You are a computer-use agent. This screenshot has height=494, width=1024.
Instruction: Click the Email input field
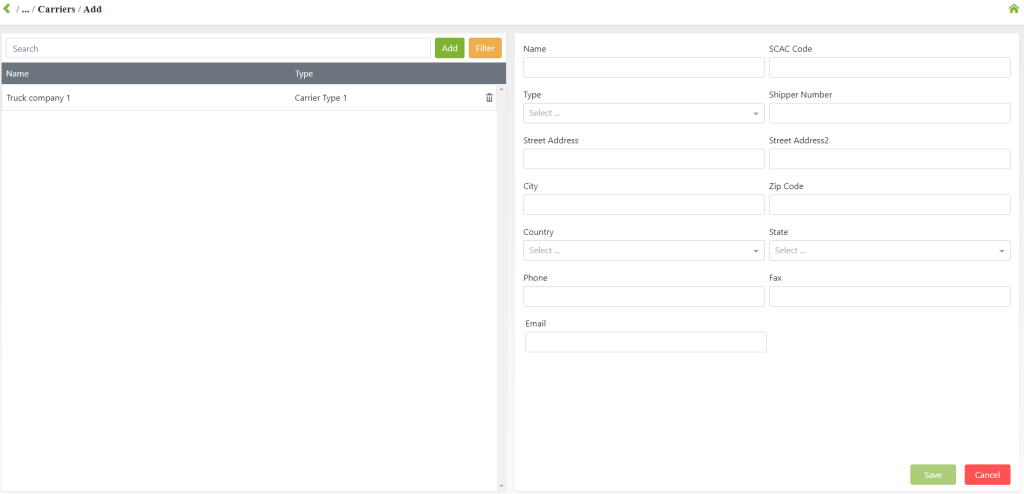pos(645,342)
